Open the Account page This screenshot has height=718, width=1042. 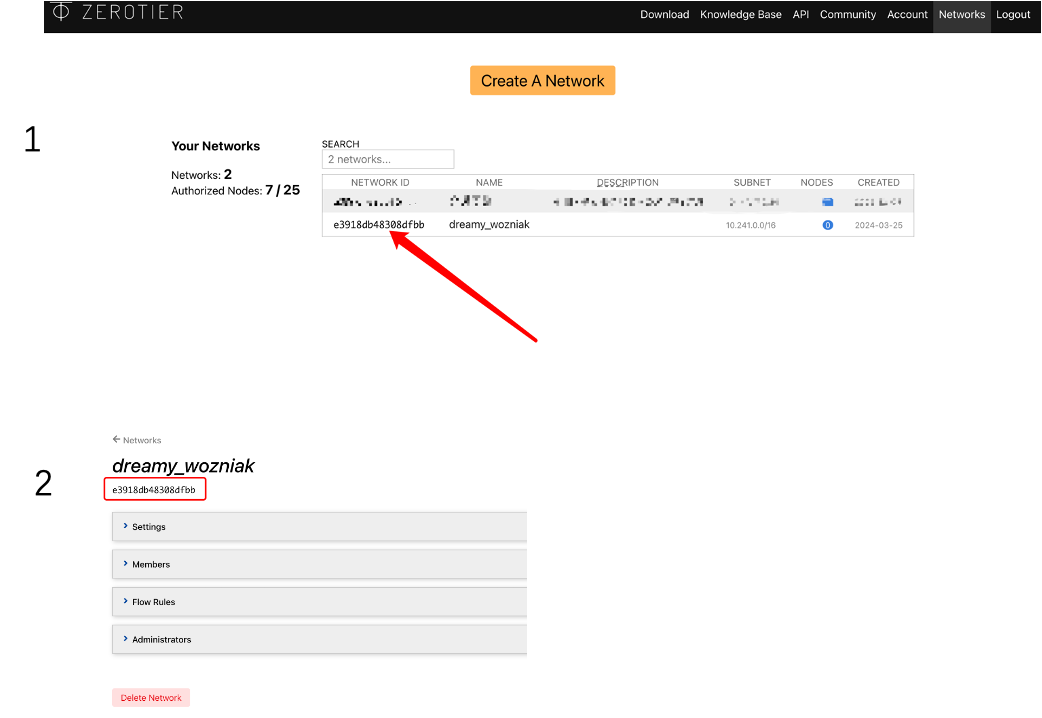click(x=906, y=15)
